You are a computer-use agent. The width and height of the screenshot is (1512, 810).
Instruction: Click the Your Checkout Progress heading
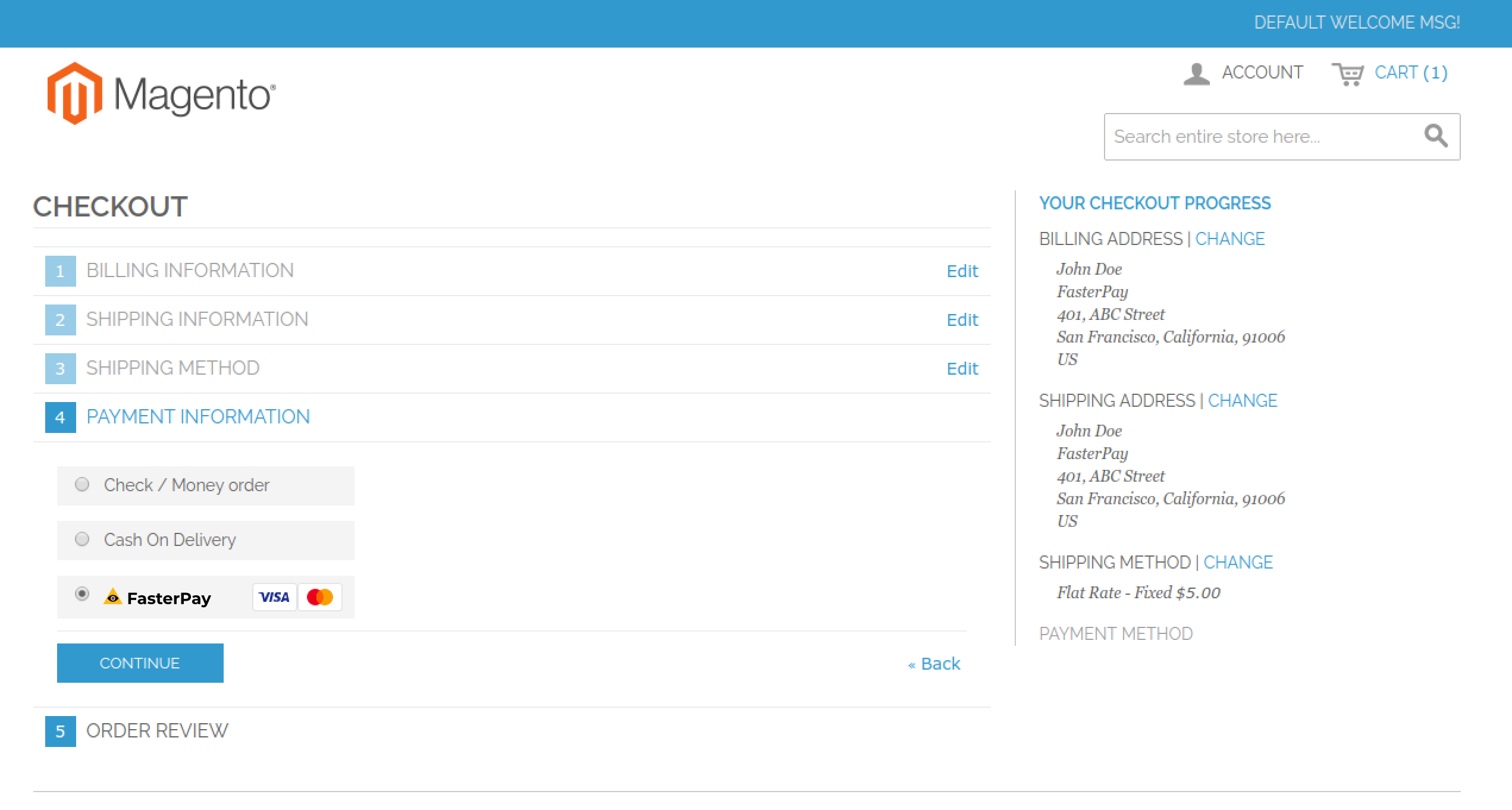[1155, 203]
